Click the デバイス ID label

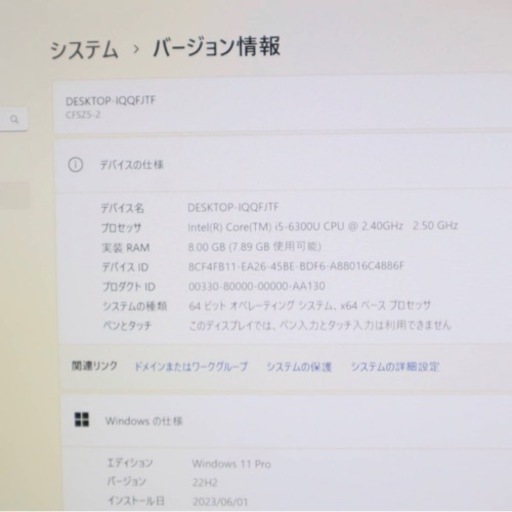pos(125,267)
